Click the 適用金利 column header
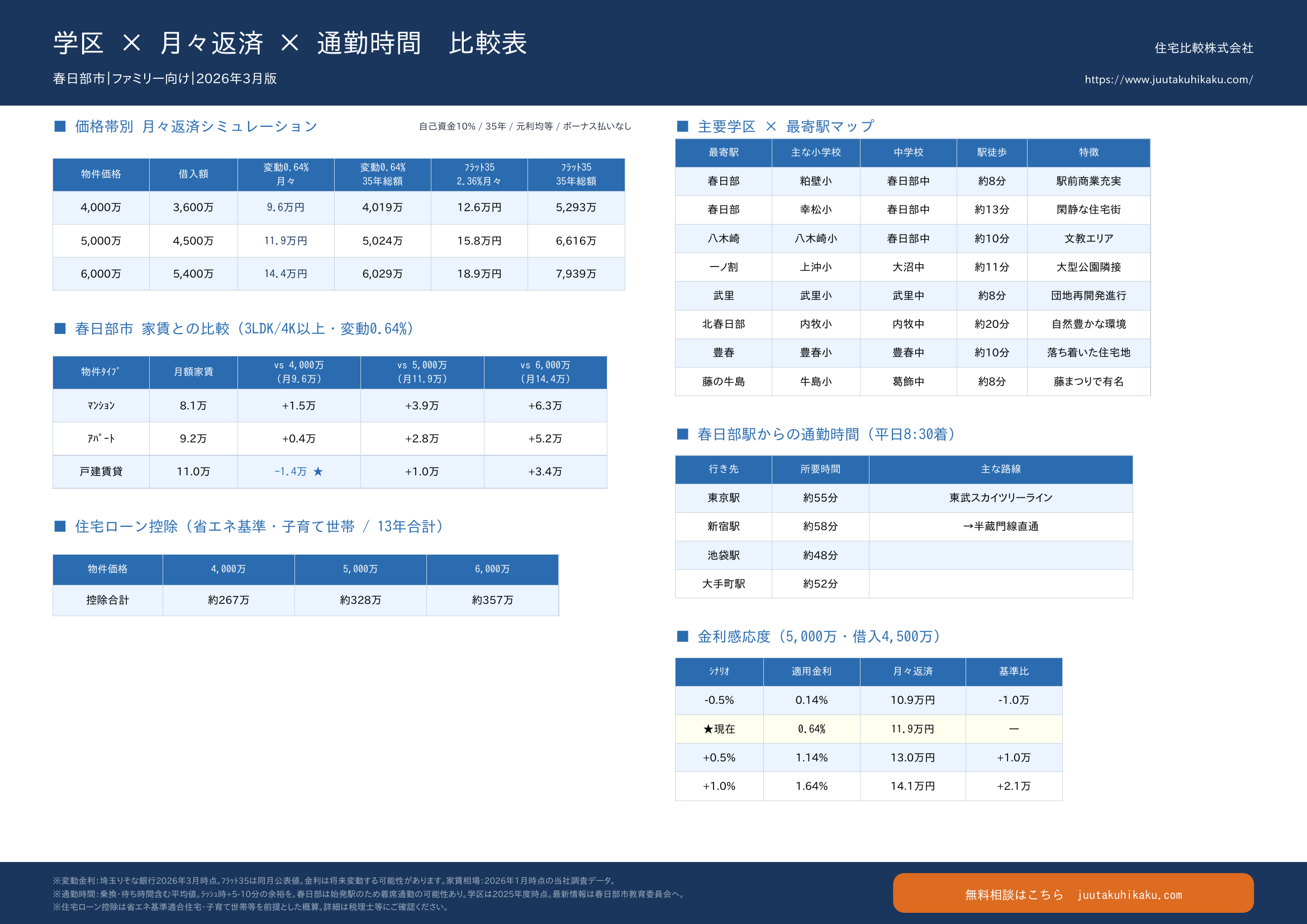Viewport: 1307px width, 924px height. click(811, 671)
